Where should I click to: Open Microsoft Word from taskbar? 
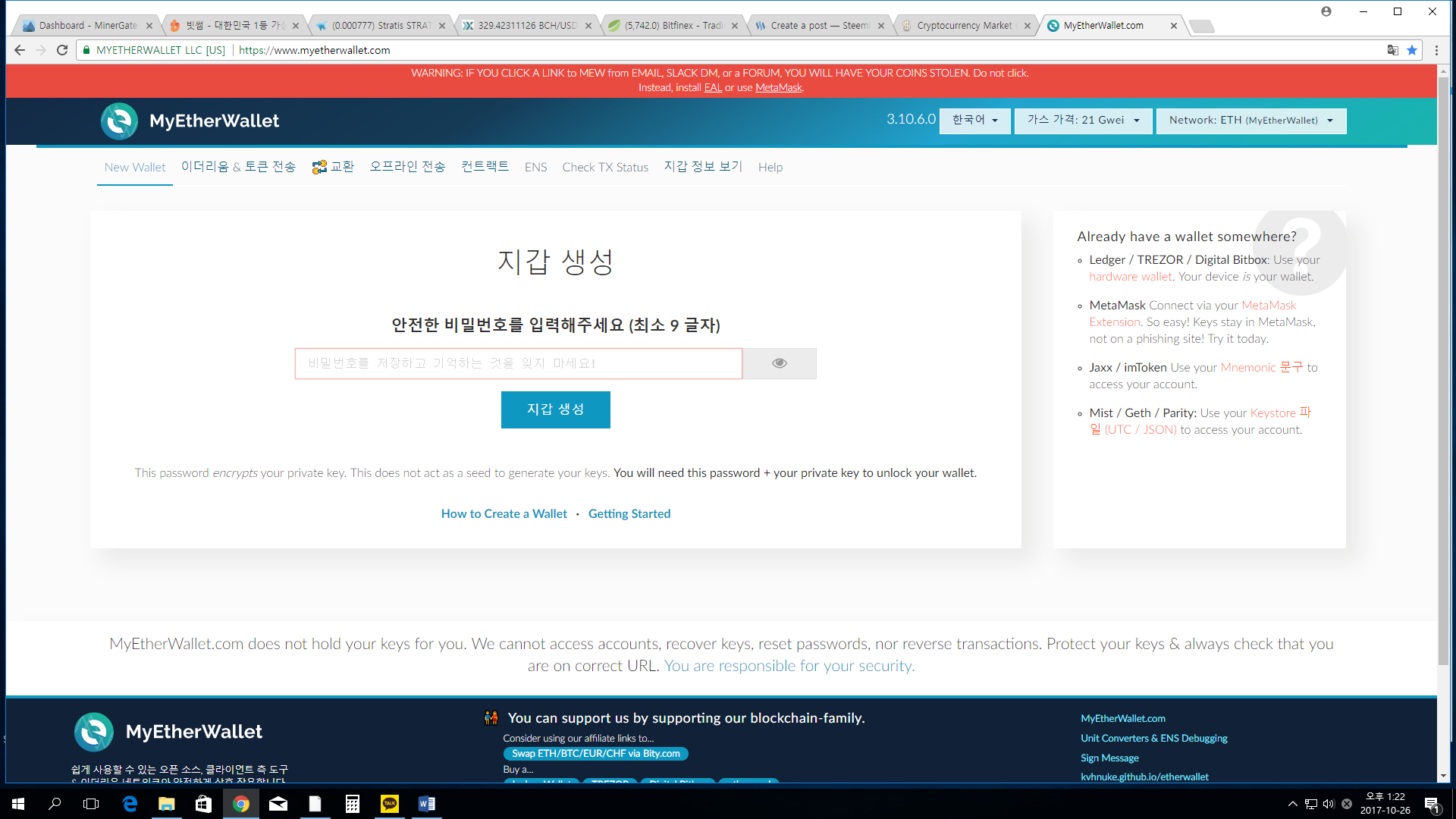(x=426, y=804)
